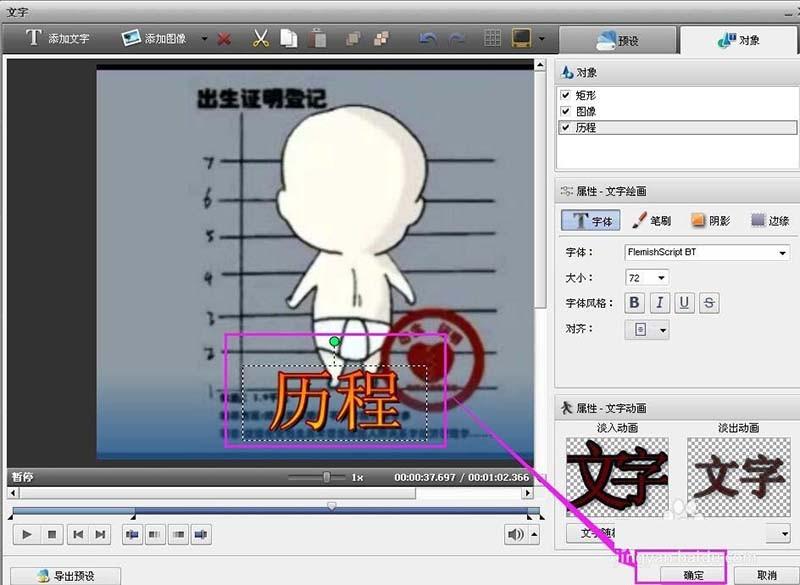
Task: Click the red delete icon on the toolbar
Action: [x=222, y=38]
